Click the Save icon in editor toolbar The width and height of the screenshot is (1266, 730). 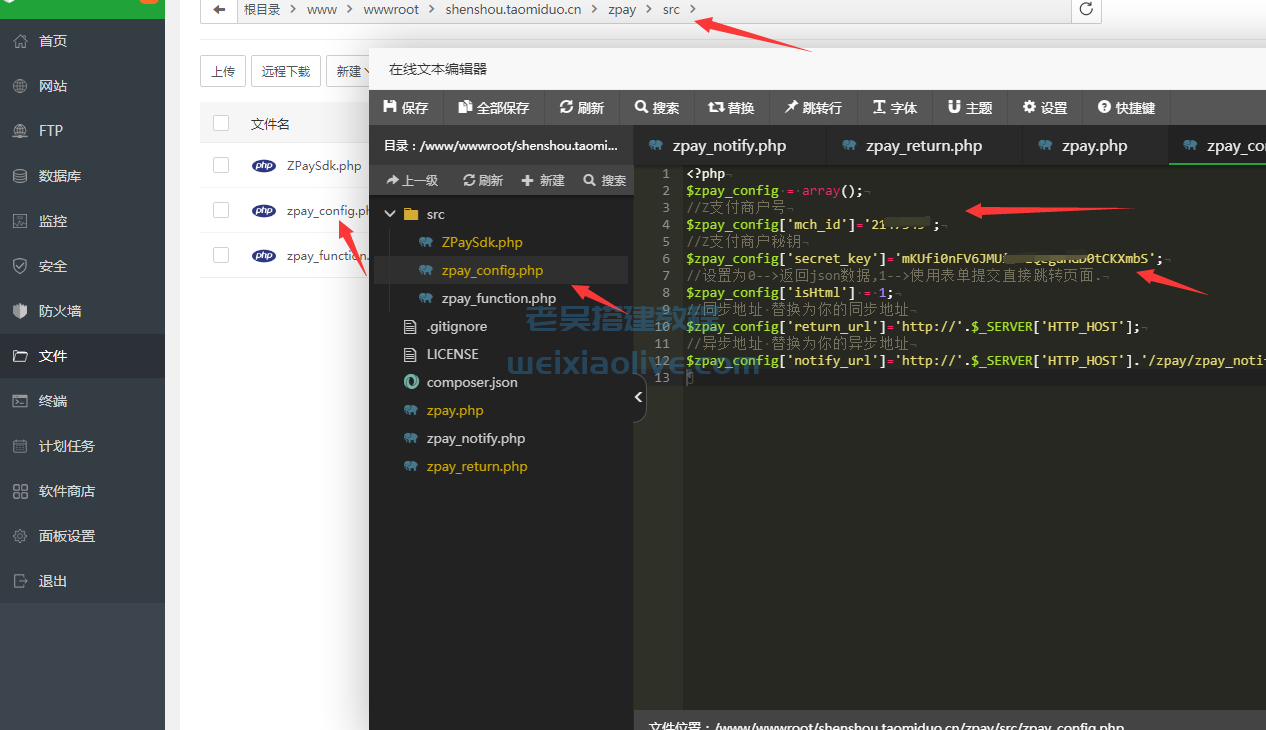click(x=391, y=107)
